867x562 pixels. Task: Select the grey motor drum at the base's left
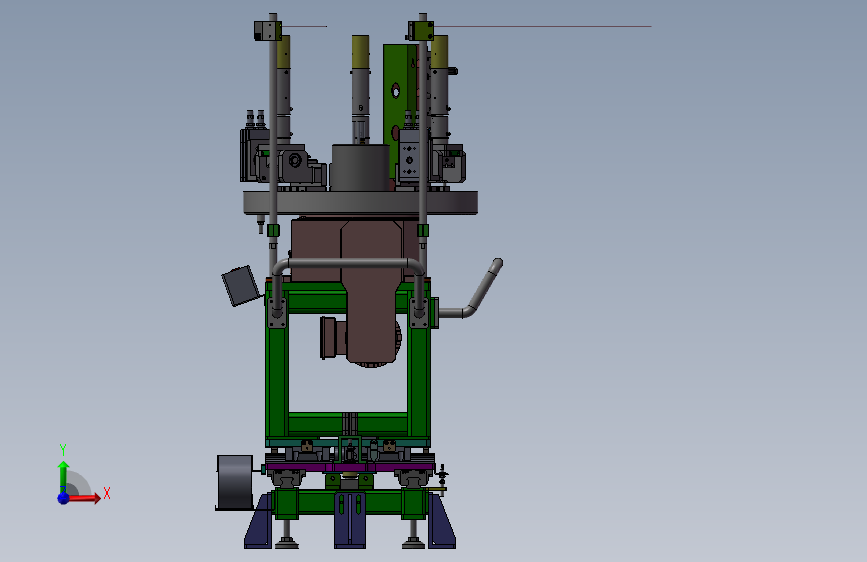[234, 482]
